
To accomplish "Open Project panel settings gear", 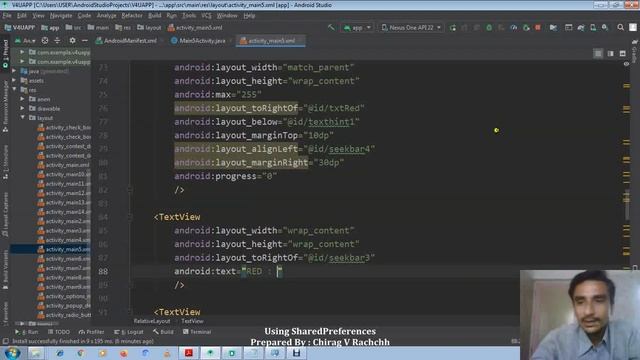I will click(72, 41).
